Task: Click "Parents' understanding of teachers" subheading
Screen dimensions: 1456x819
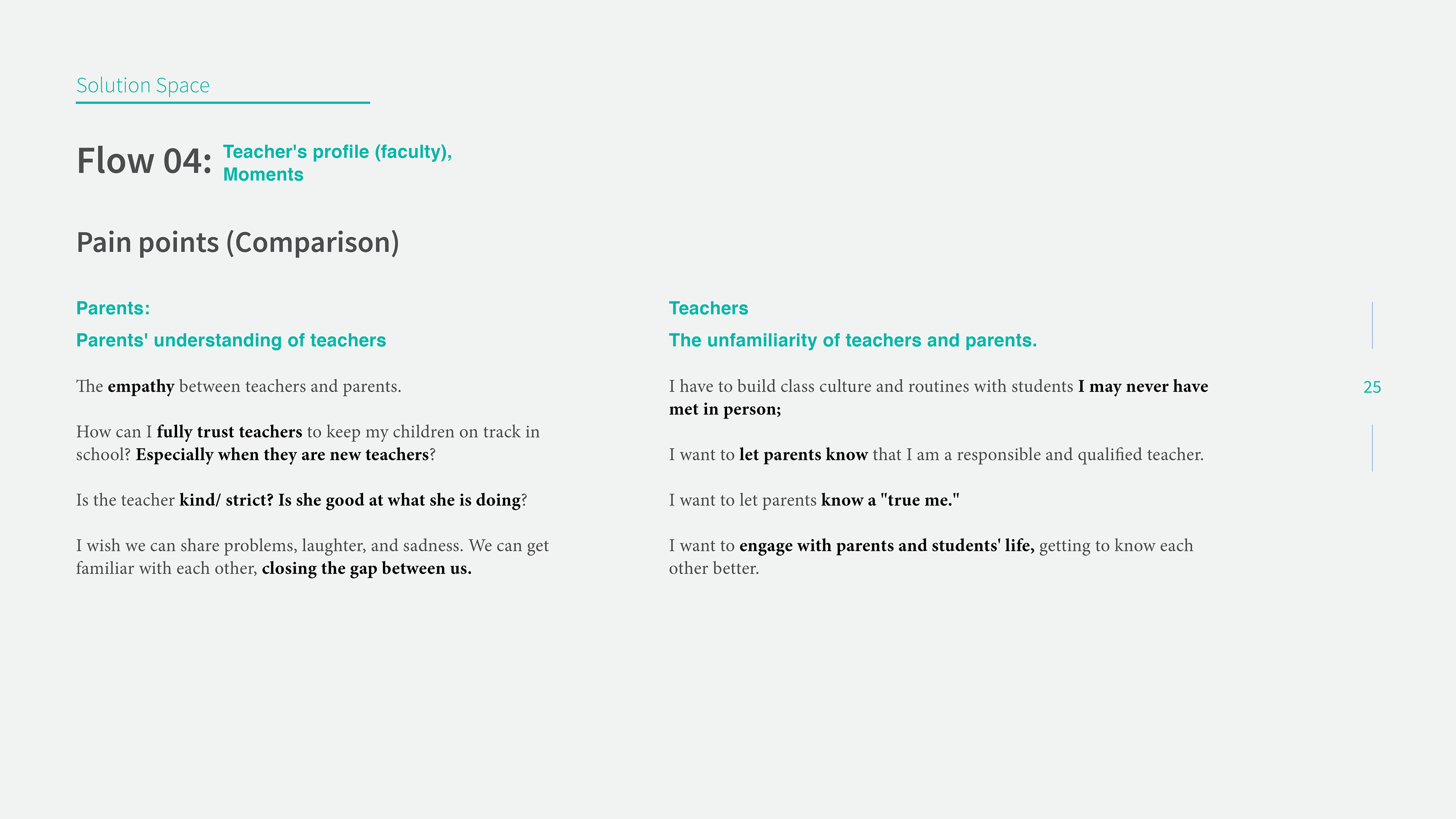Action: [x=231, y=340]
